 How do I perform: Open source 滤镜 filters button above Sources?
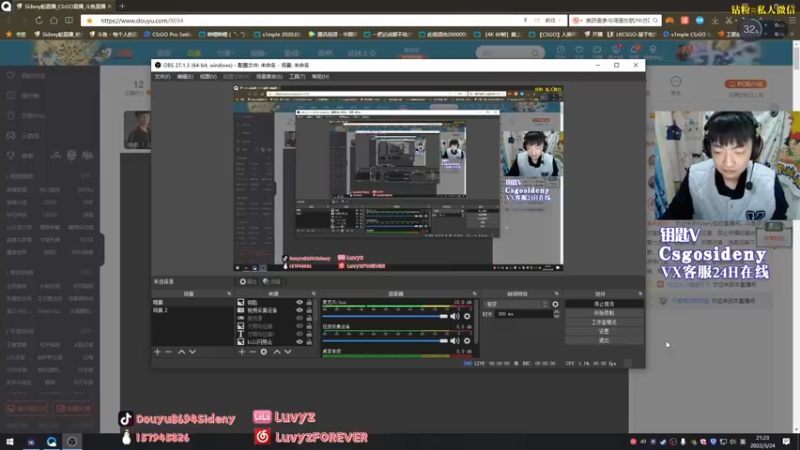(271, 282)
